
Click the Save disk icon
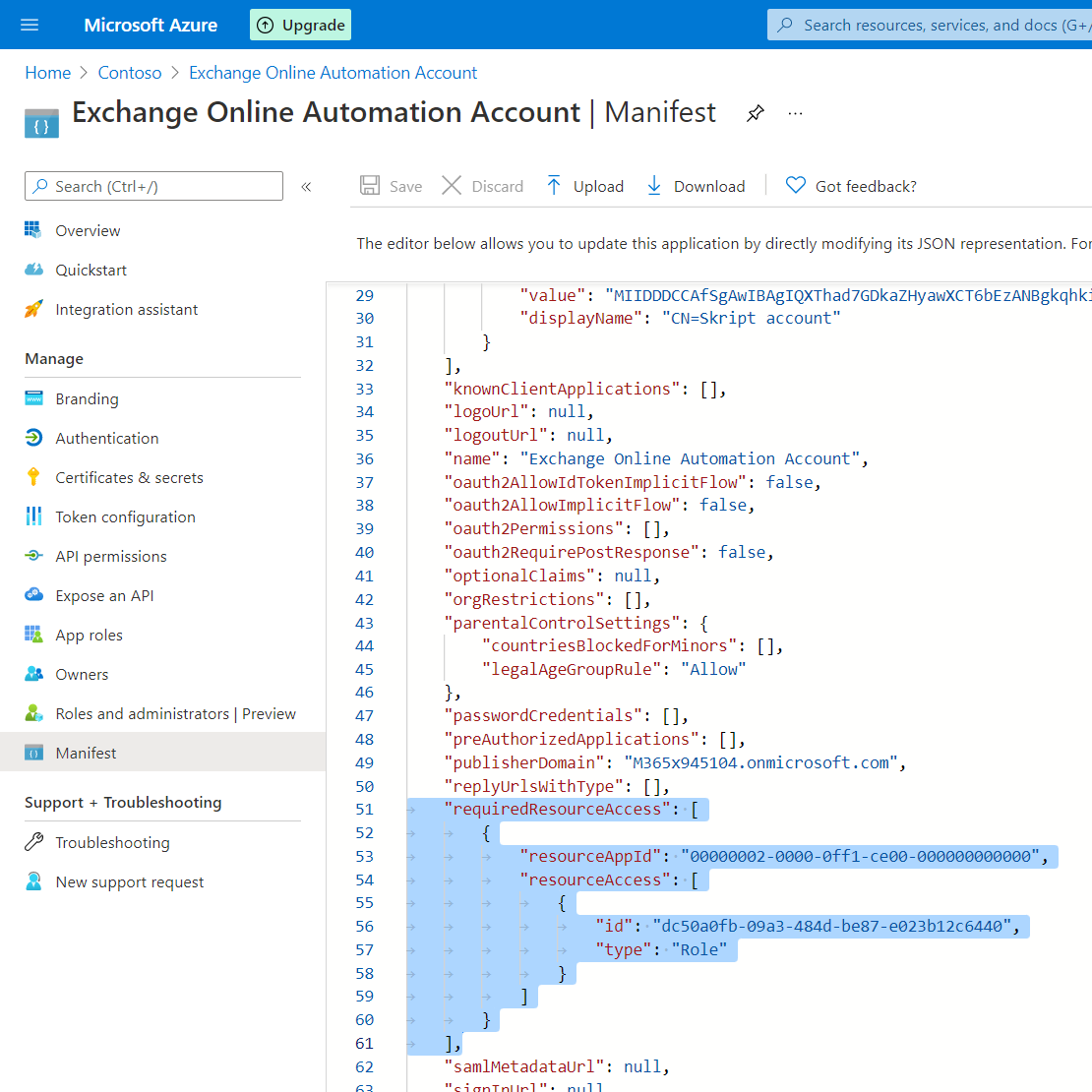point(370,185)
